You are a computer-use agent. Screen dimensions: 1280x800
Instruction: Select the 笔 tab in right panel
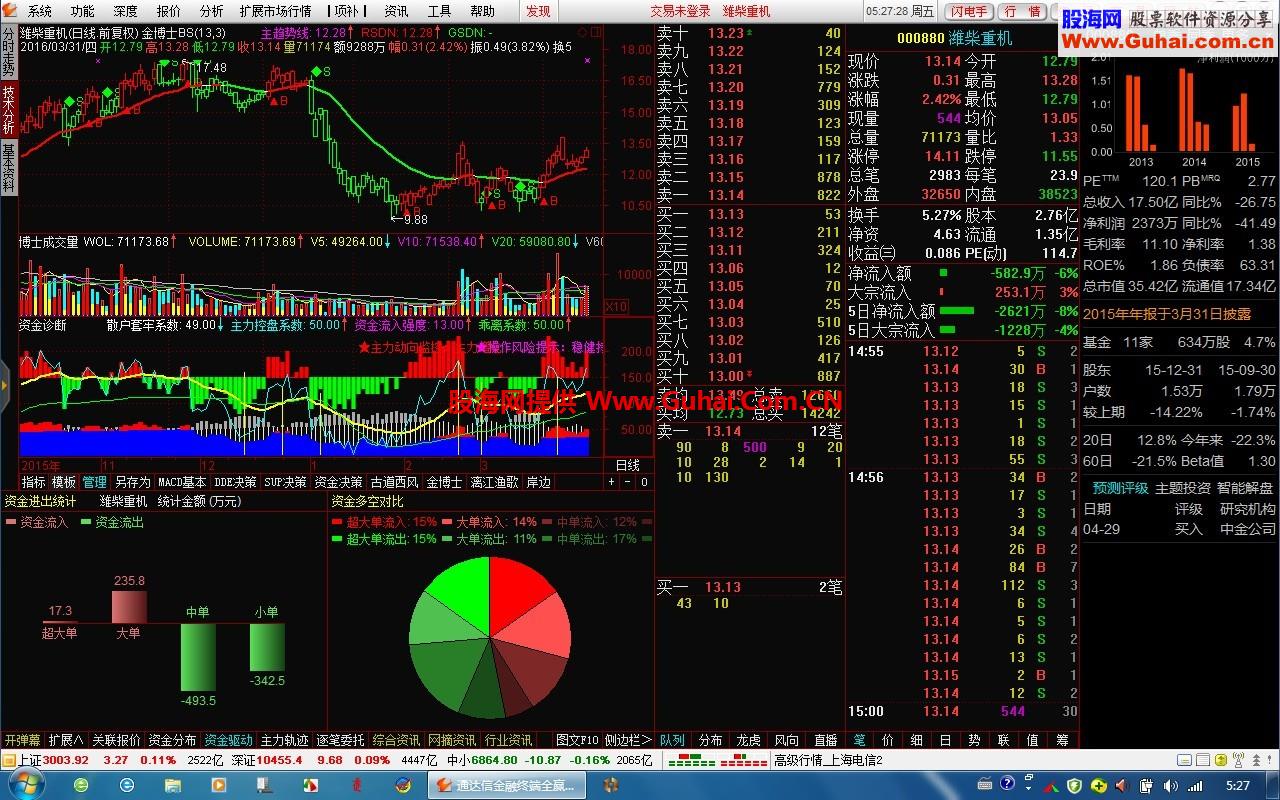click(859, 740)
